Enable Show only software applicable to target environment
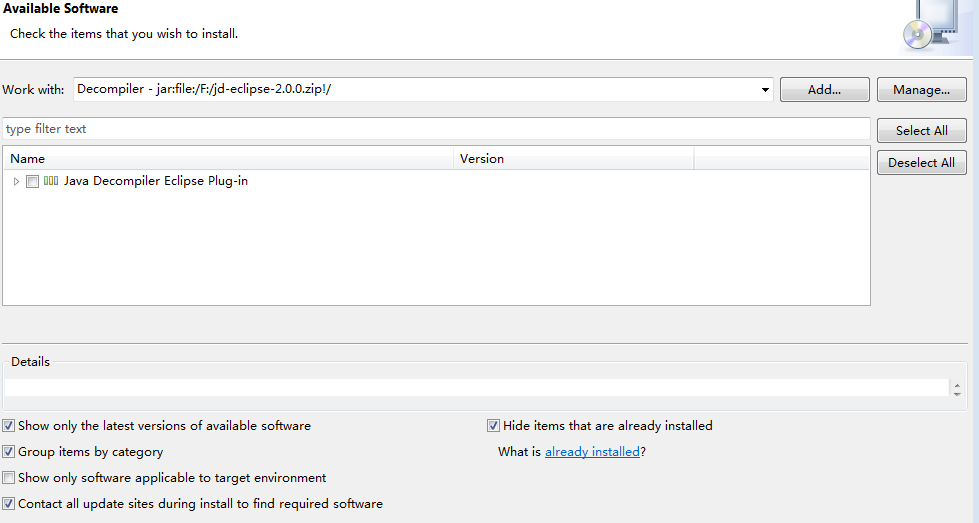This screenshot has width=979, height=523. tap(9, 478)
